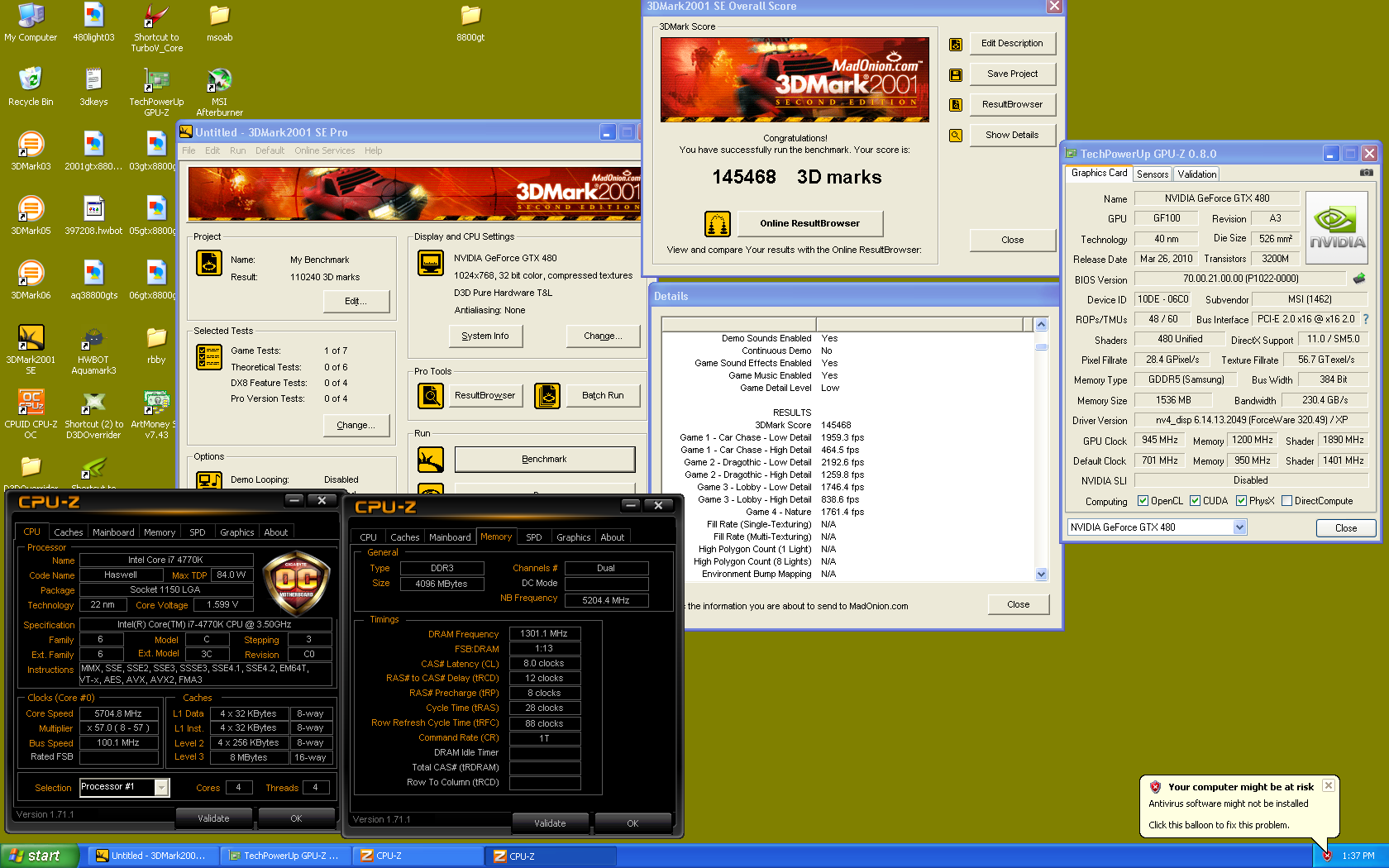Click the GPU-Z screenshot camera icon
This screenshot has height=868, width=1389.
(x=1367, y=173)
